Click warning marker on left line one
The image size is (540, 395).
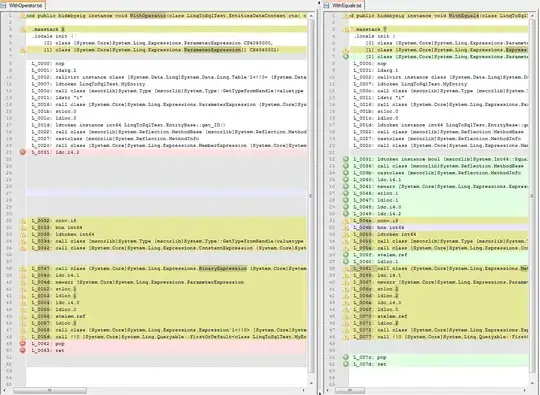(x=23, y=15)
